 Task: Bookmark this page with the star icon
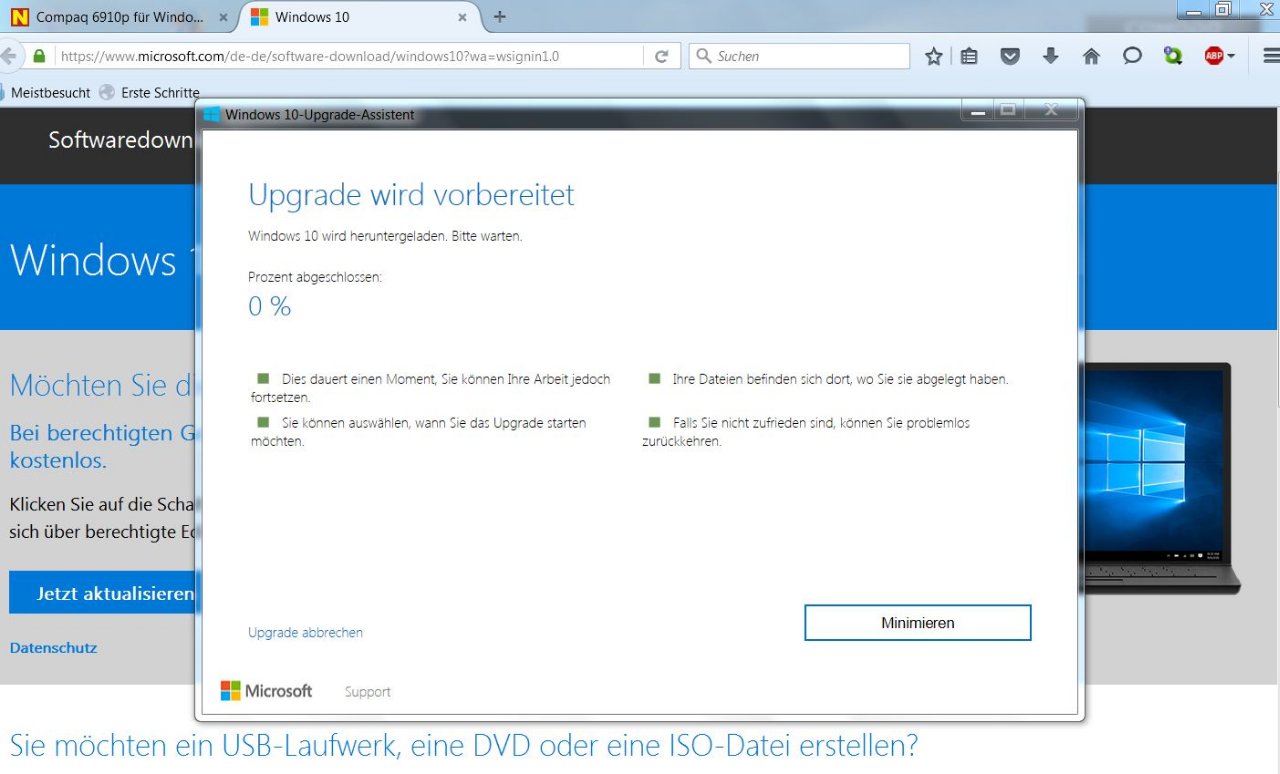(933, 56)
